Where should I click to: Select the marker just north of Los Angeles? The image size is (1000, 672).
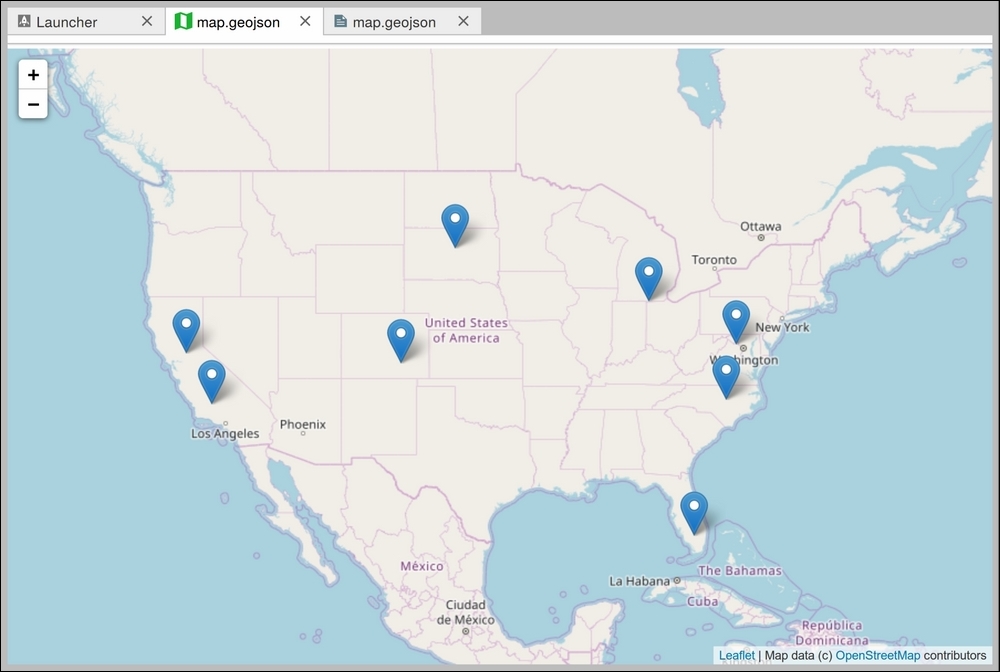[212, 381]
